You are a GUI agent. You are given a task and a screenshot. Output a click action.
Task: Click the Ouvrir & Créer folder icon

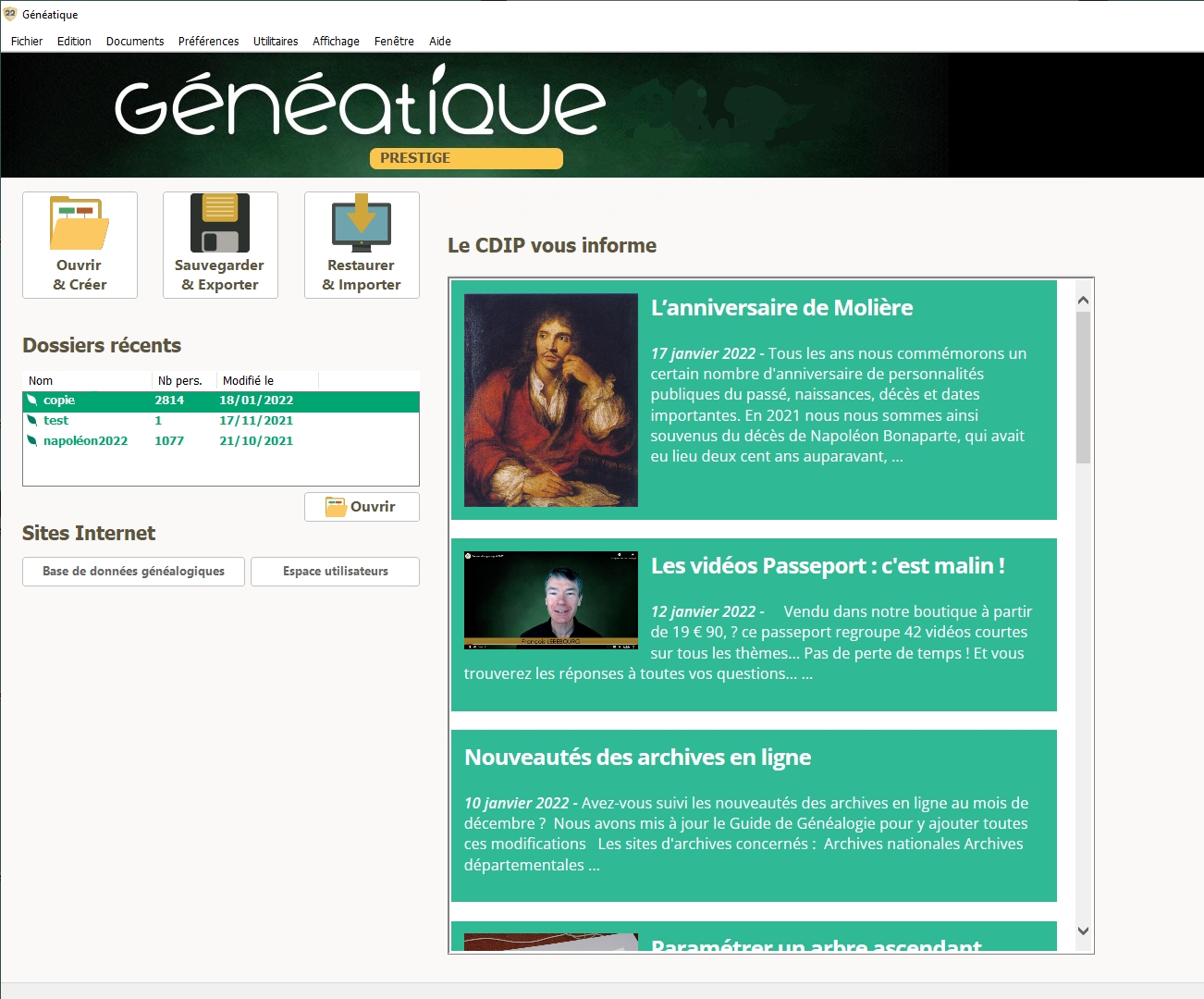pyautogui.click(x=80, y=223)
